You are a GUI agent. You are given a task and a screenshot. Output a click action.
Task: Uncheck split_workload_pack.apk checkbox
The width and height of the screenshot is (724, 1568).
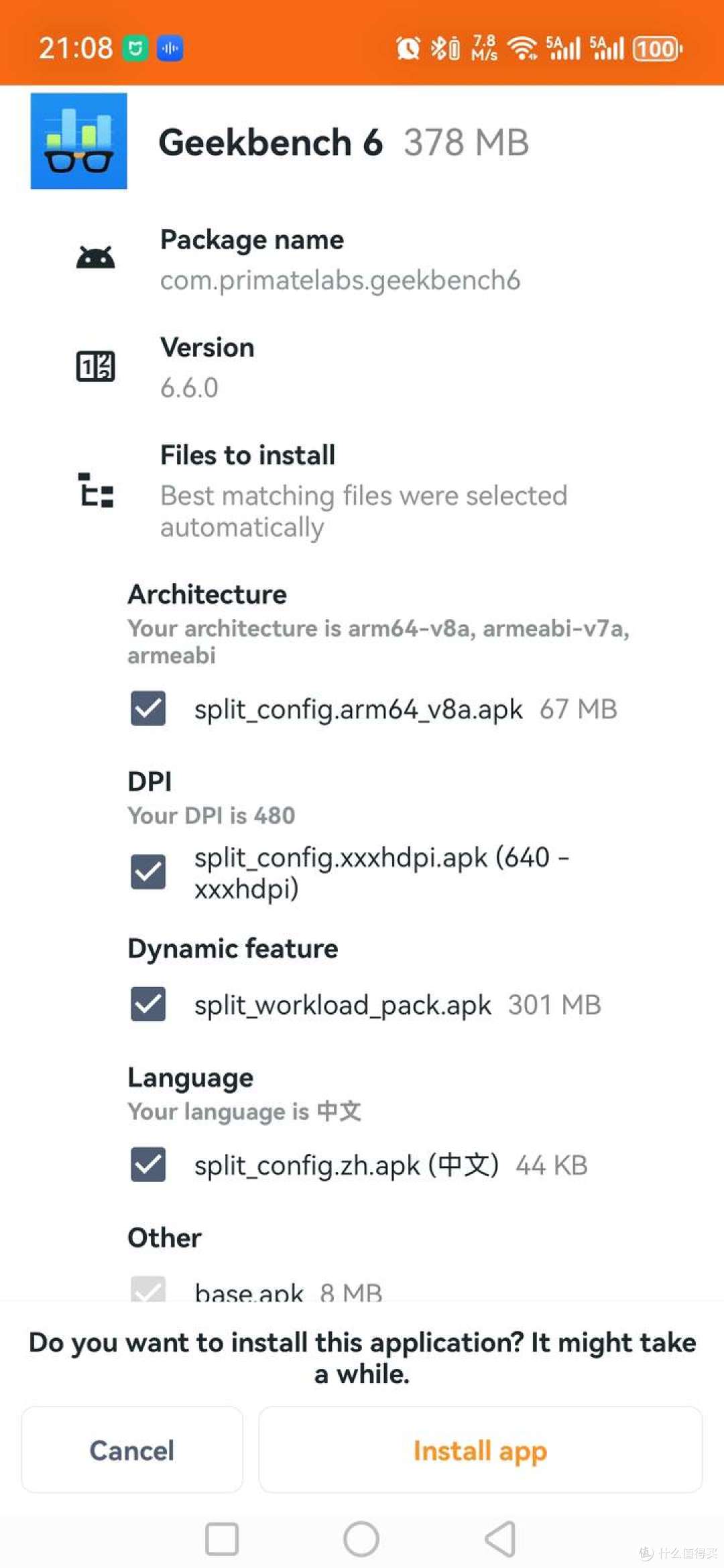(x=148, y=1004)
